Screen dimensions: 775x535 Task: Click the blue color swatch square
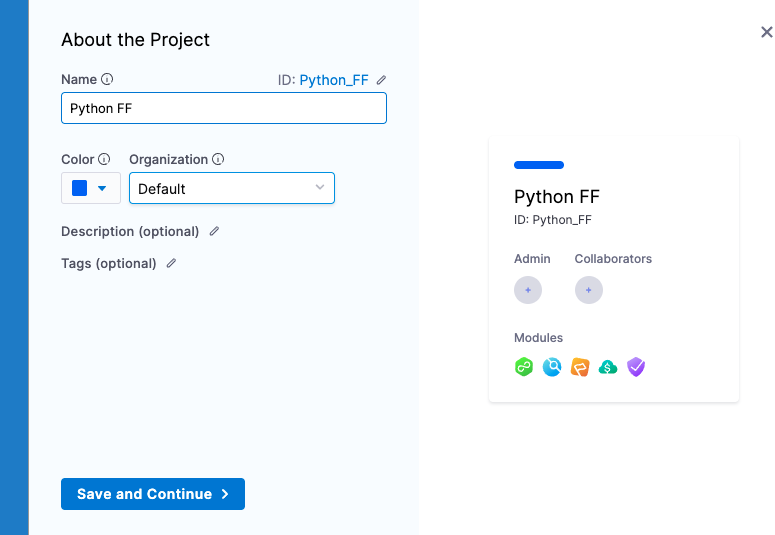click(80, 188)
